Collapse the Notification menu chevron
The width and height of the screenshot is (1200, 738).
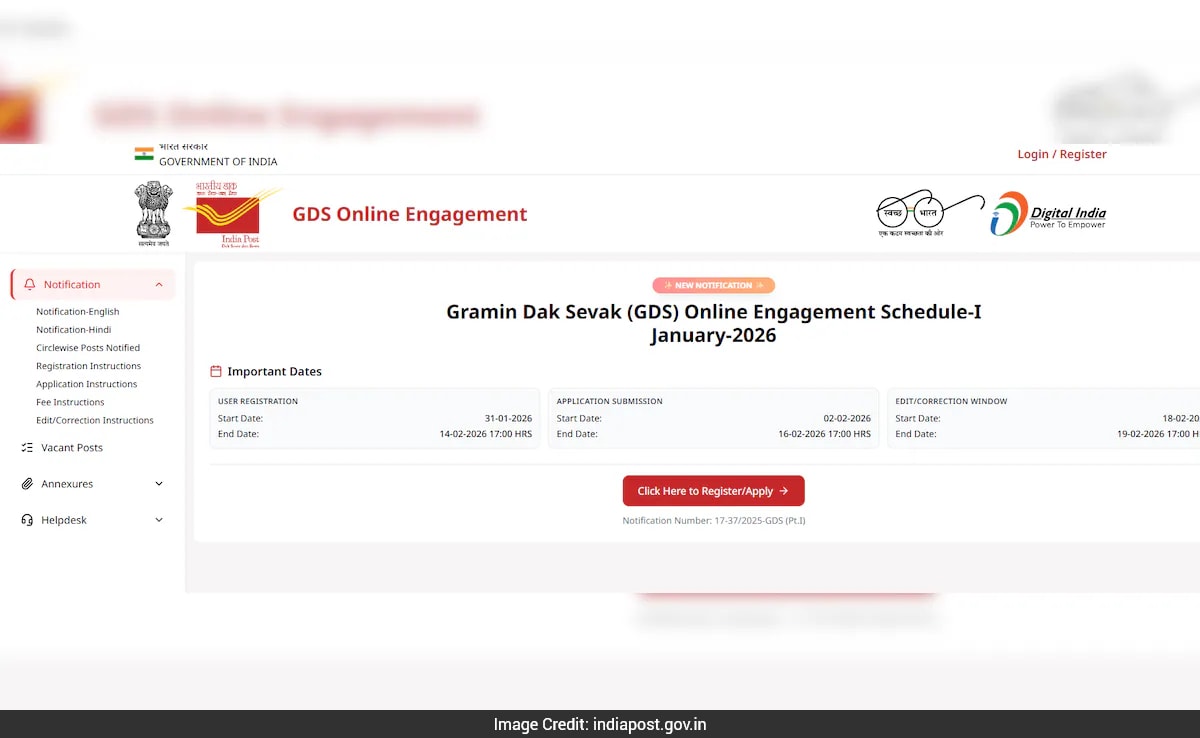pos(159,285)
